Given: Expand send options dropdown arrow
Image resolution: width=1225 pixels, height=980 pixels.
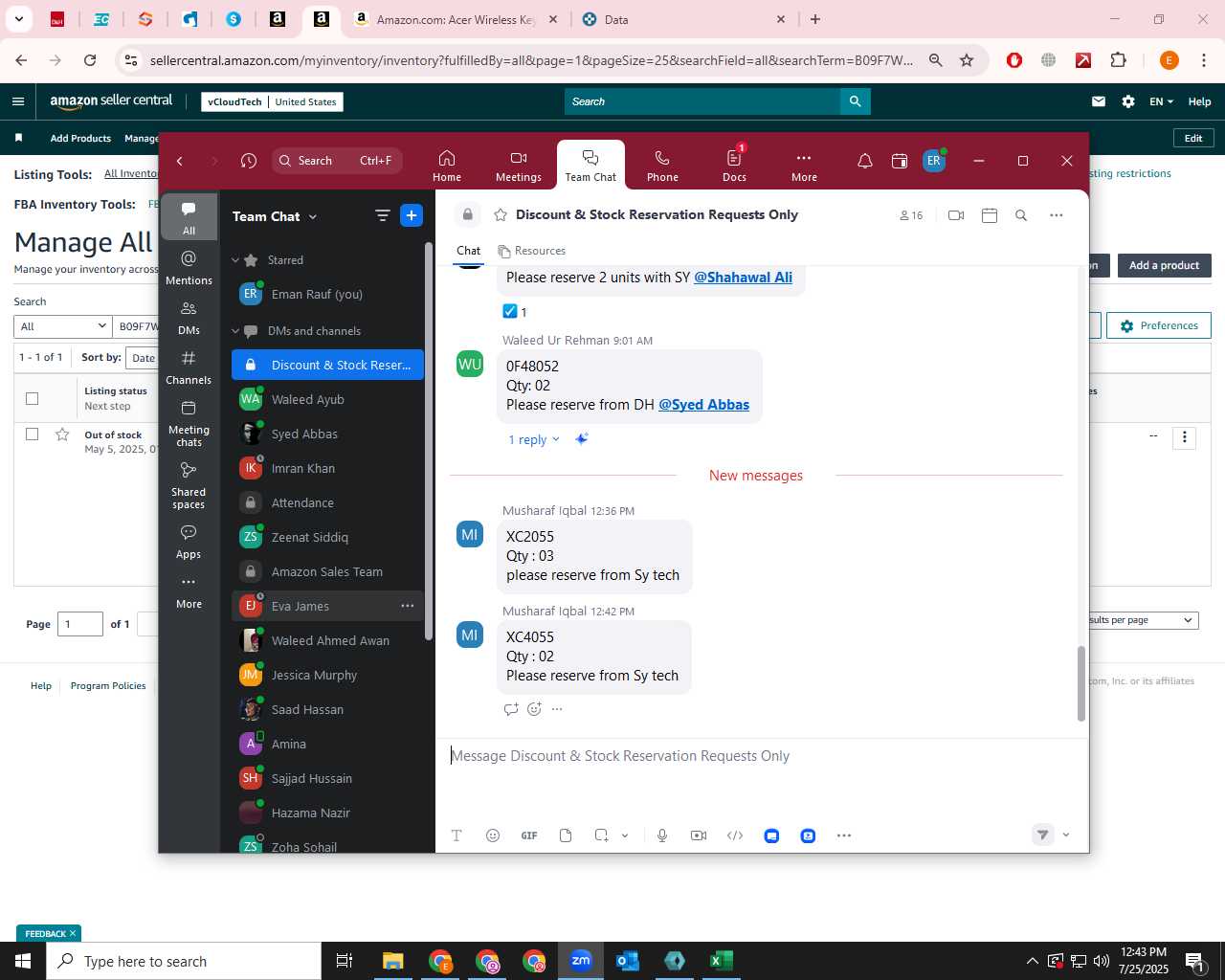Looking at the screenshot, I should [x=1066, y=835].
